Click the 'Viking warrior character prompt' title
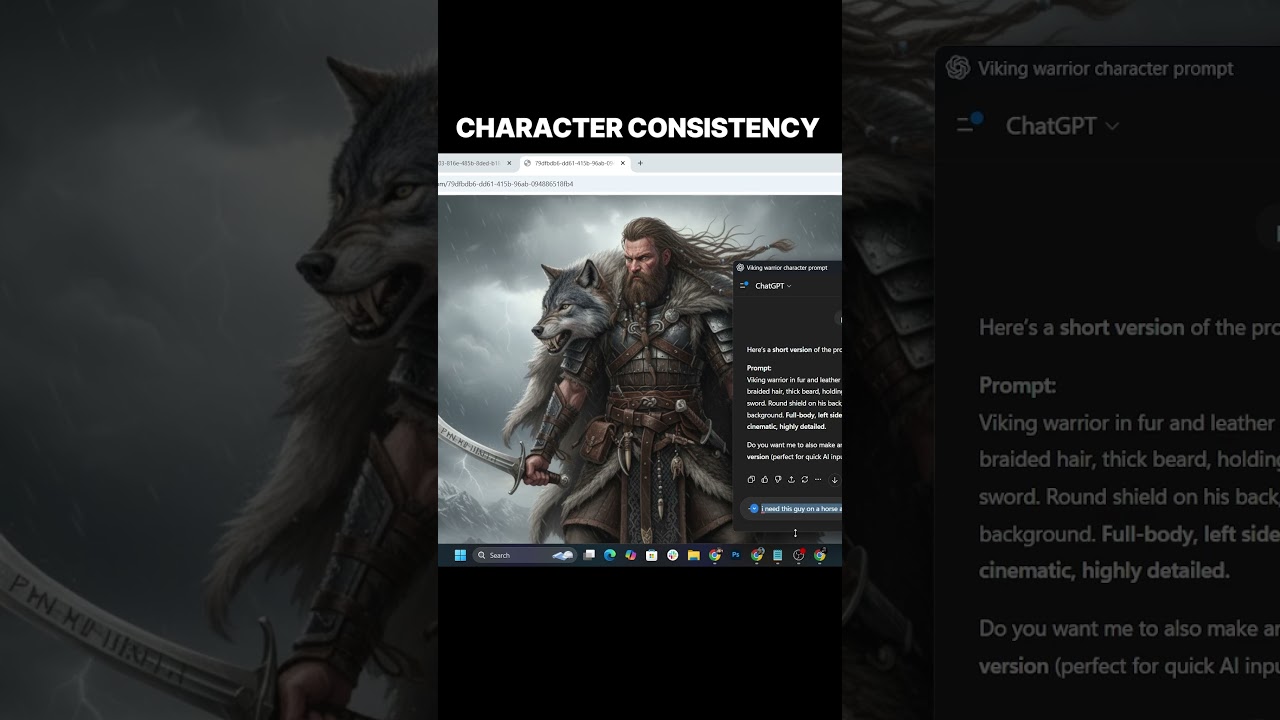This screenshot has width=1280, height=720. click(787, 268)
